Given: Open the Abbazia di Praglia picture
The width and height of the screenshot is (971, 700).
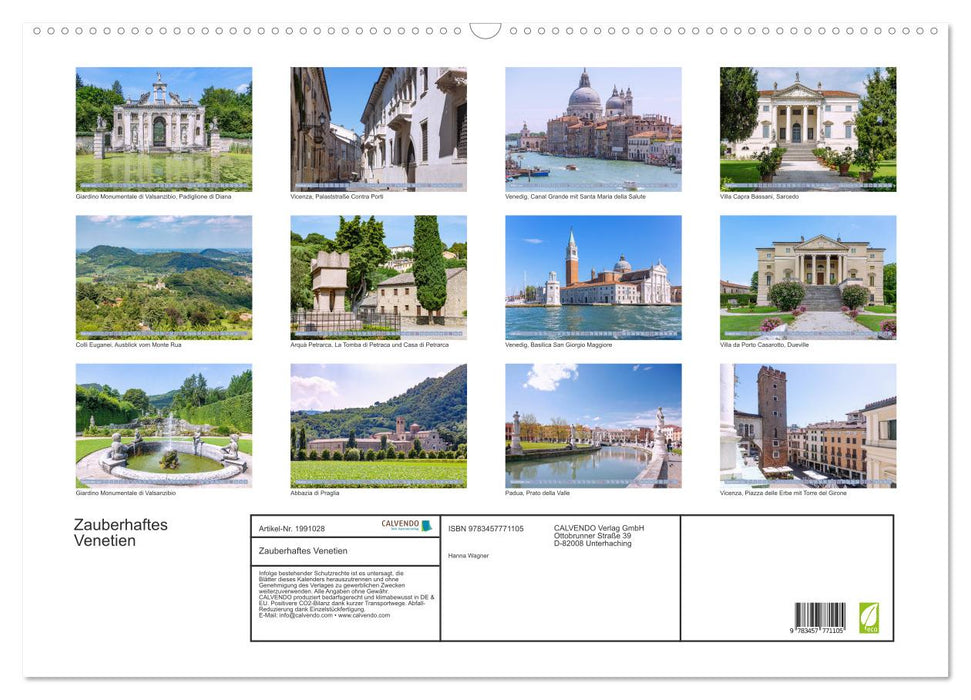Looking at the screenshot, I should pos(378,426).
